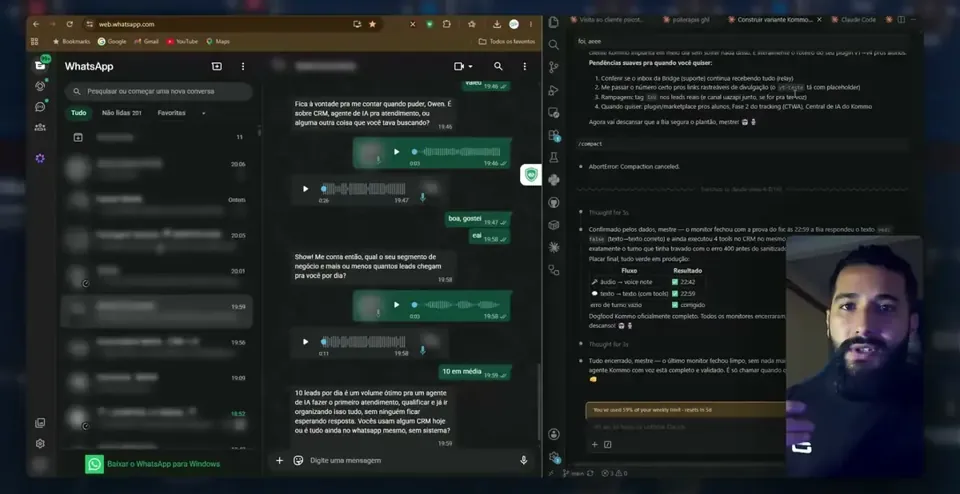Open WhatsApp settings gear in sidebar
960x494 pixels.
40,444
